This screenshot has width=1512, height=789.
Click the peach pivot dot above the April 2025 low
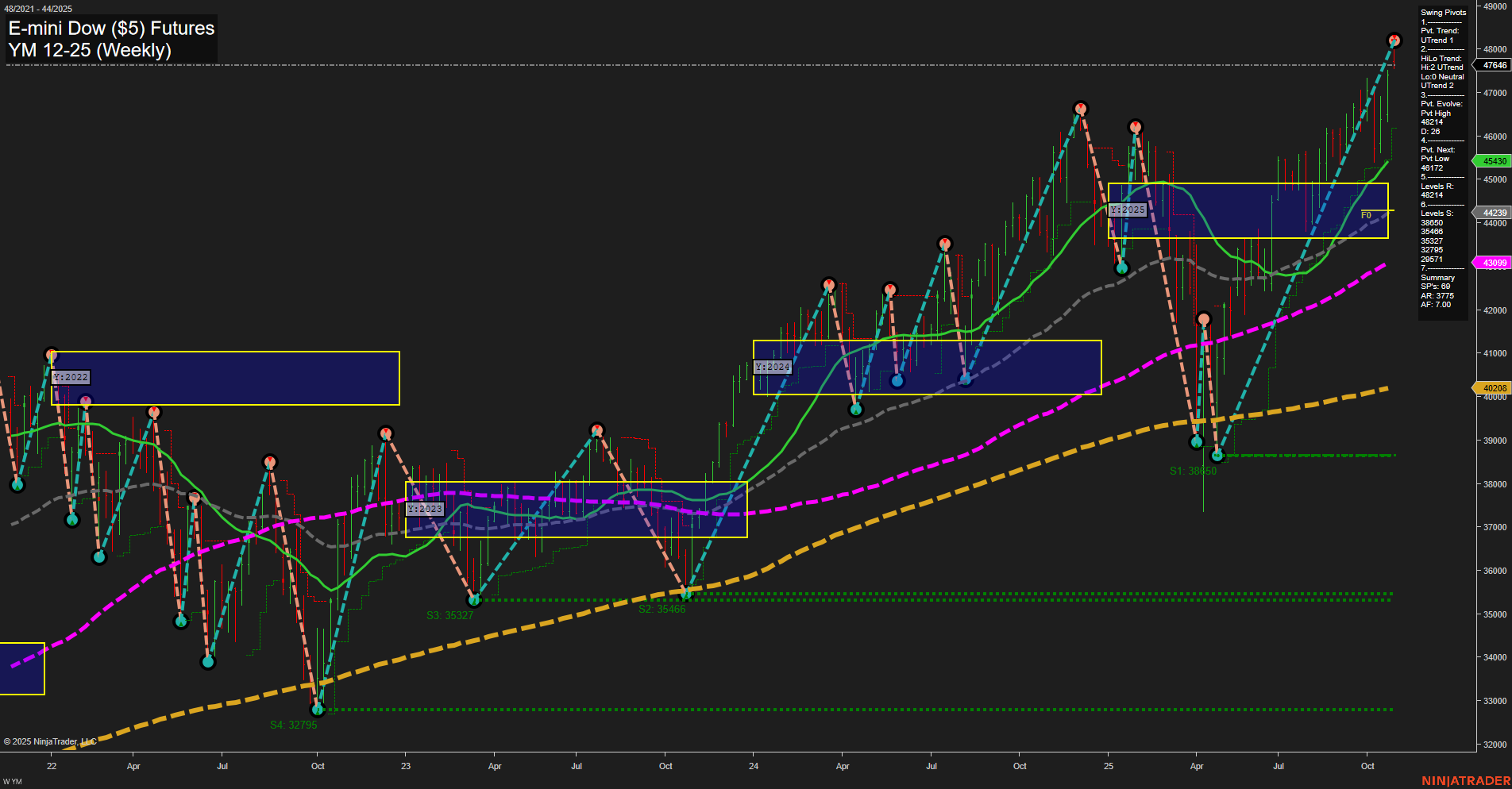1205,317
